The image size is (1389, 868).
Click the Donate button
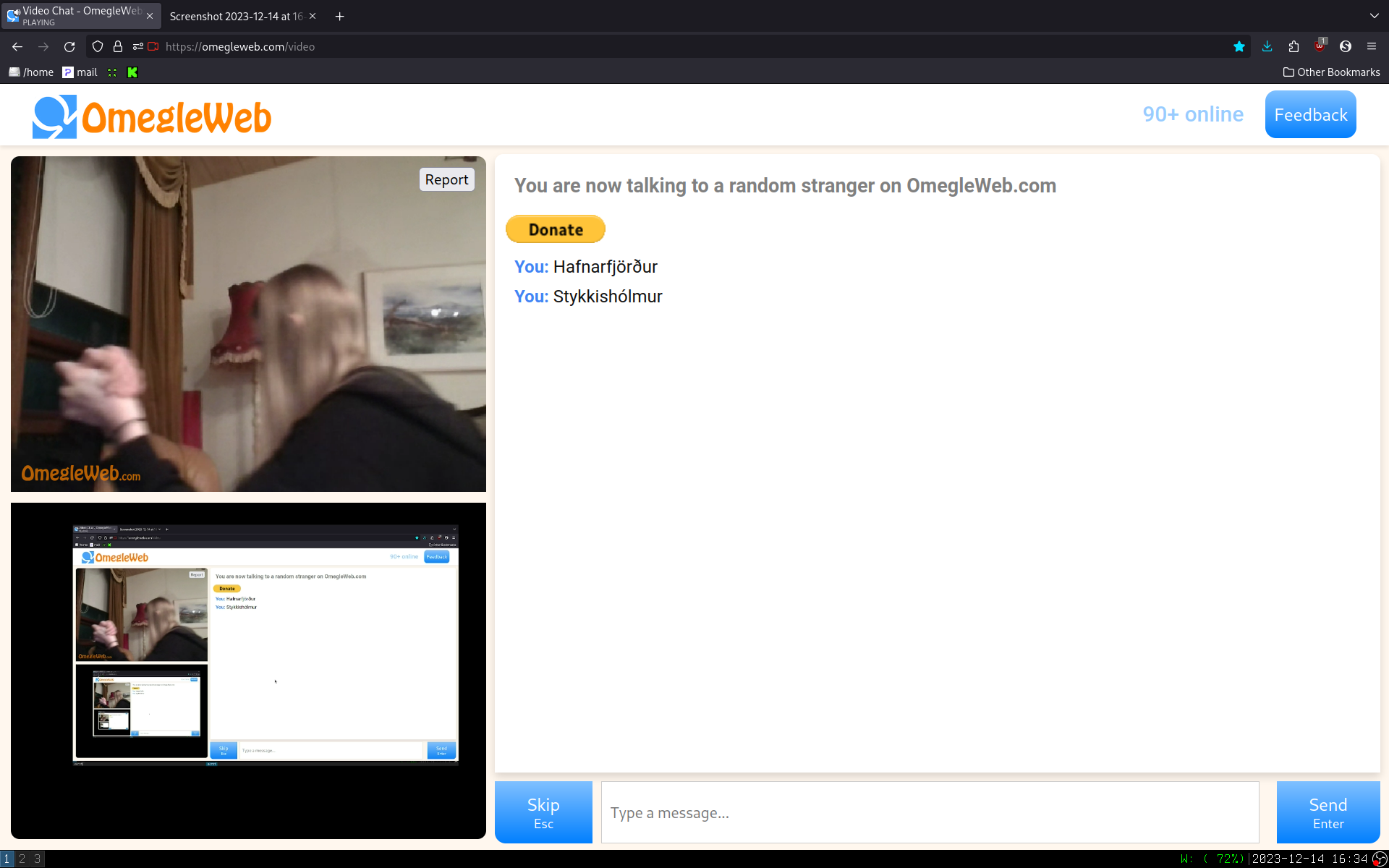555,229
